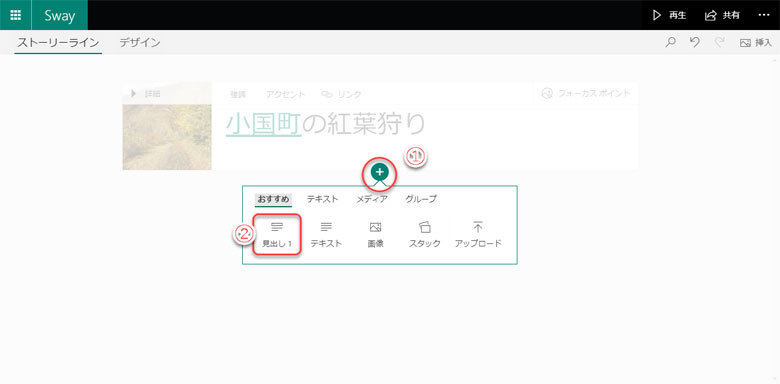Start 再生 playback of the Sway
This screenshot has height=384, width=780.
pos(670,15)
